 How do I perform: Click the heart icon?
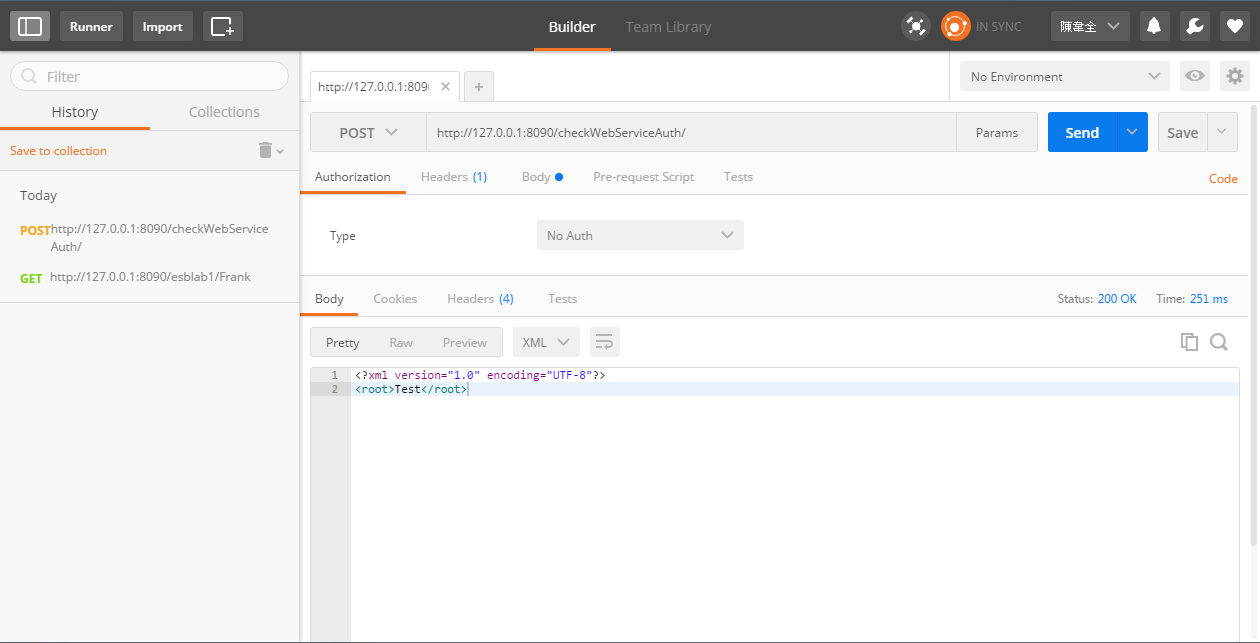point(1234,26)
